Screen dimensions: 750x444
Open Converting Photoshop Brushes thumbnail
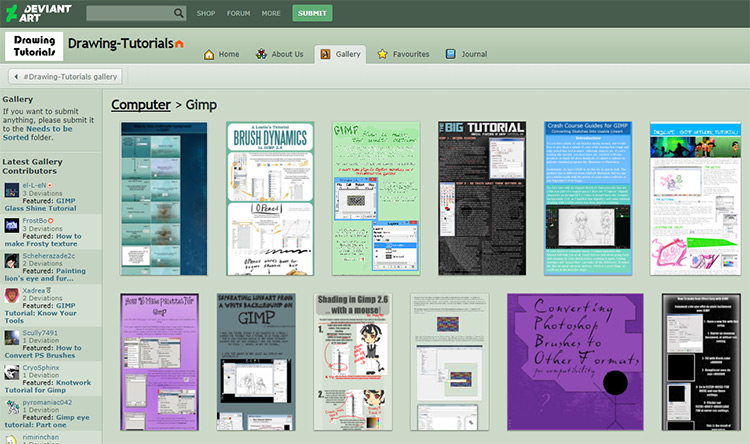575,362
